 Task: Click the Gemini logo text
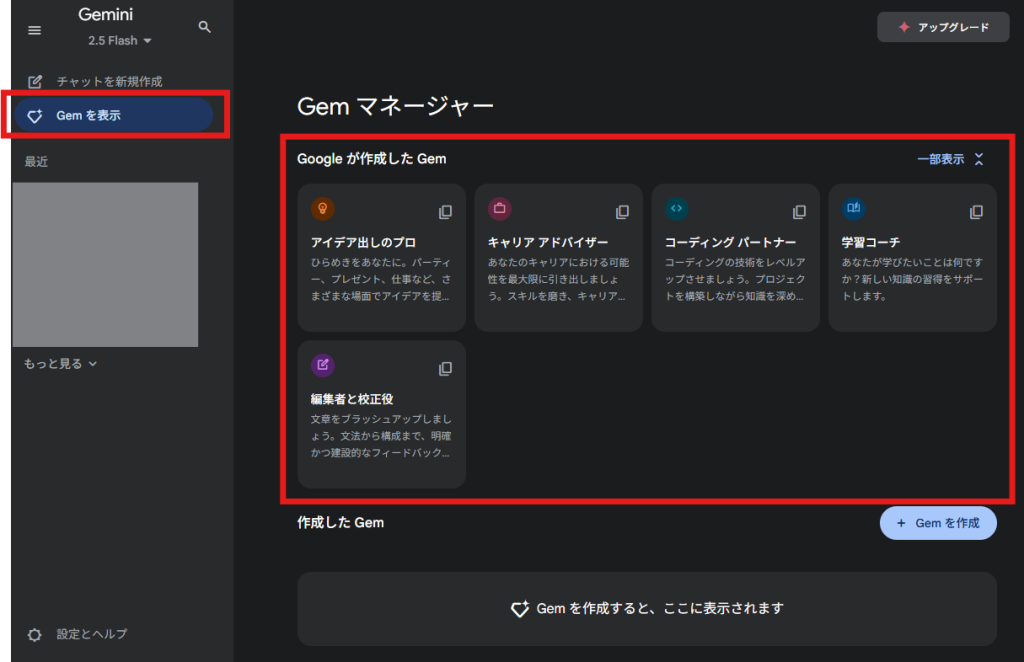click(106, 14)
